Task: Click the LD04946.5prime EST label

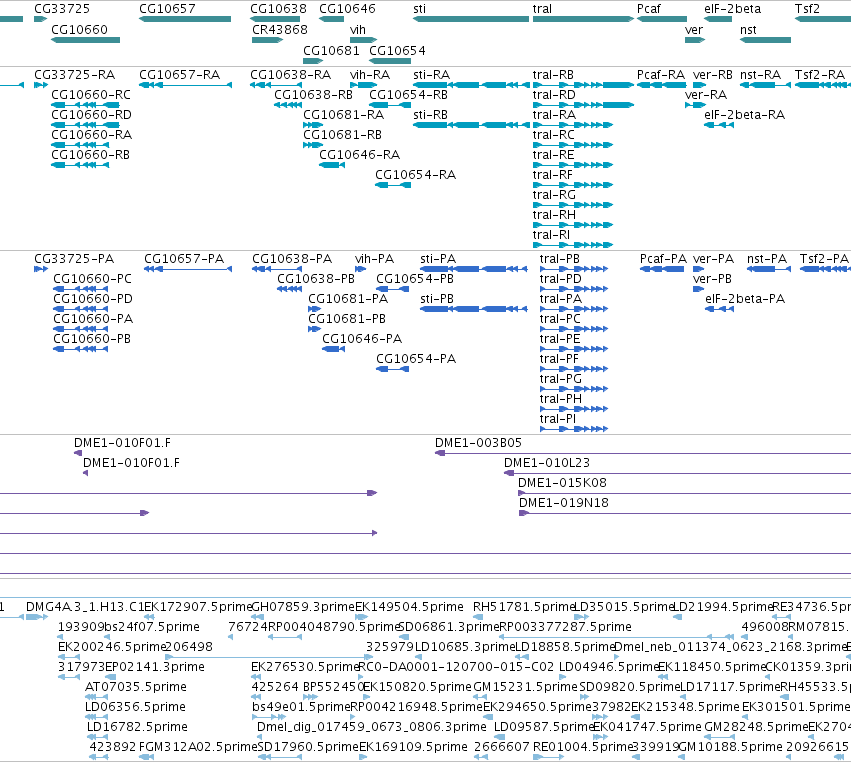Action: (609, 666)
